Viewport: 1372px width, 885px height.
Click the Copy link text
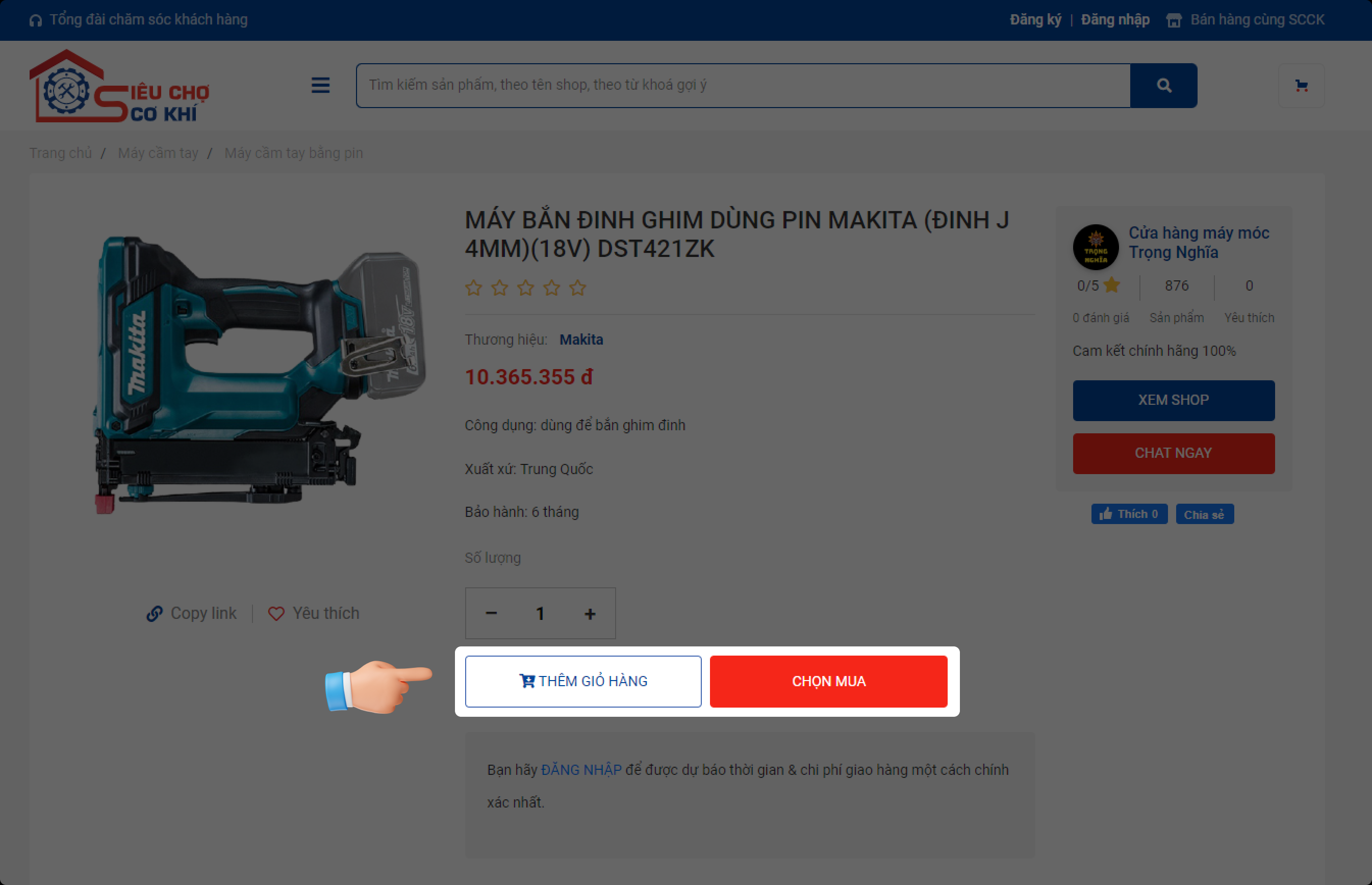pos(204,613)
